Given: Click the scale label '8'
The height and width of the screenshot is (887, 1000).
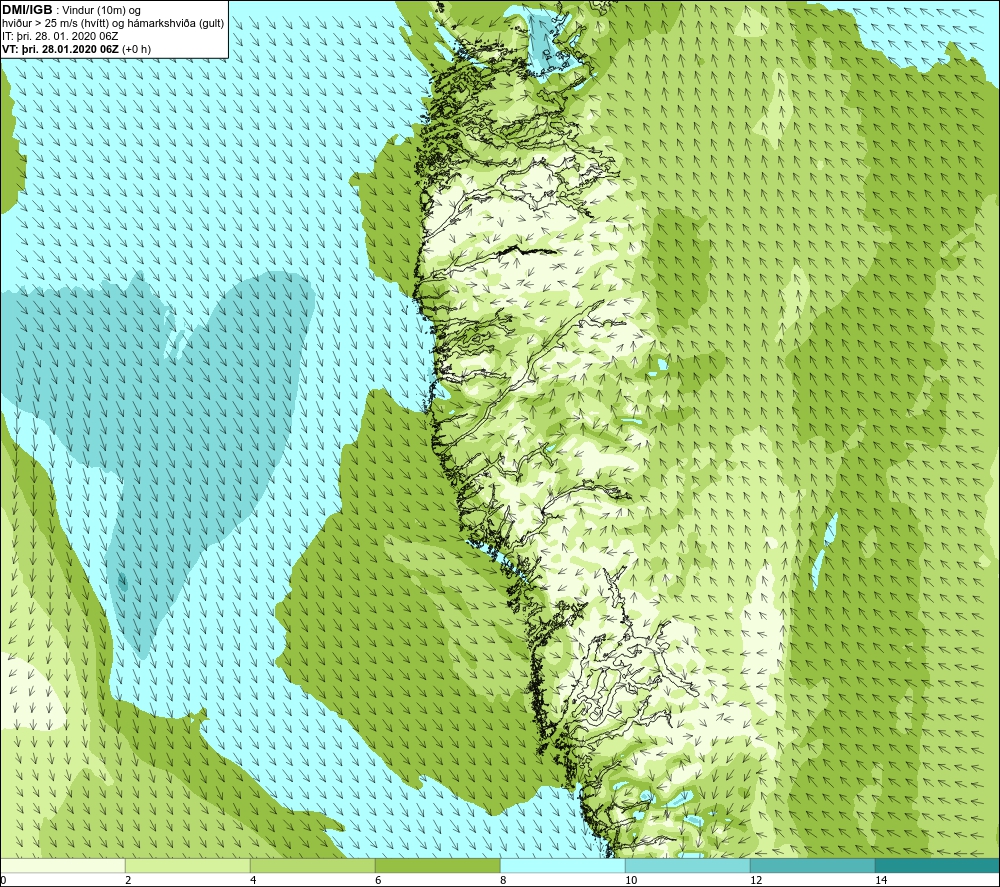Looking at the screenshot, I should pos(503,880).
